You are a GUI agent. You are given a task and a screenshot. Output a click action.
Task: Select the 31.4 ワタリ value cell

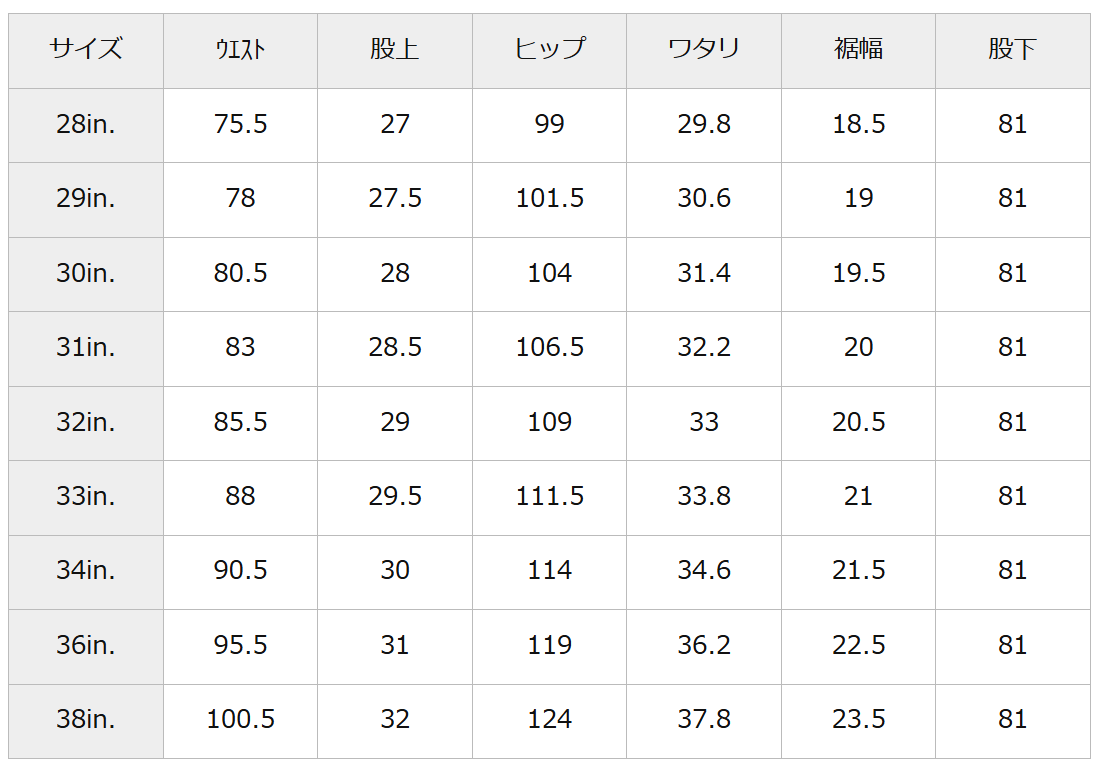pyautogui.click(x=704, y=273)
